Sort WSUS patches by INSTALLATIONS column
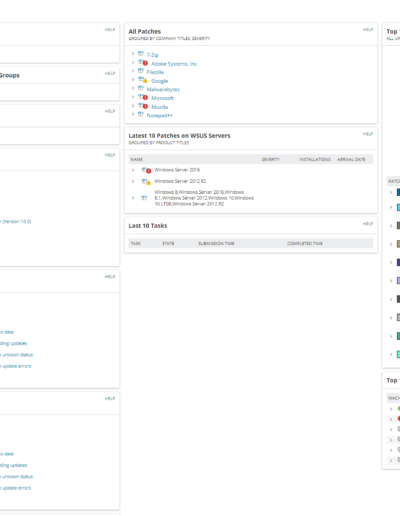 [315, 160]
